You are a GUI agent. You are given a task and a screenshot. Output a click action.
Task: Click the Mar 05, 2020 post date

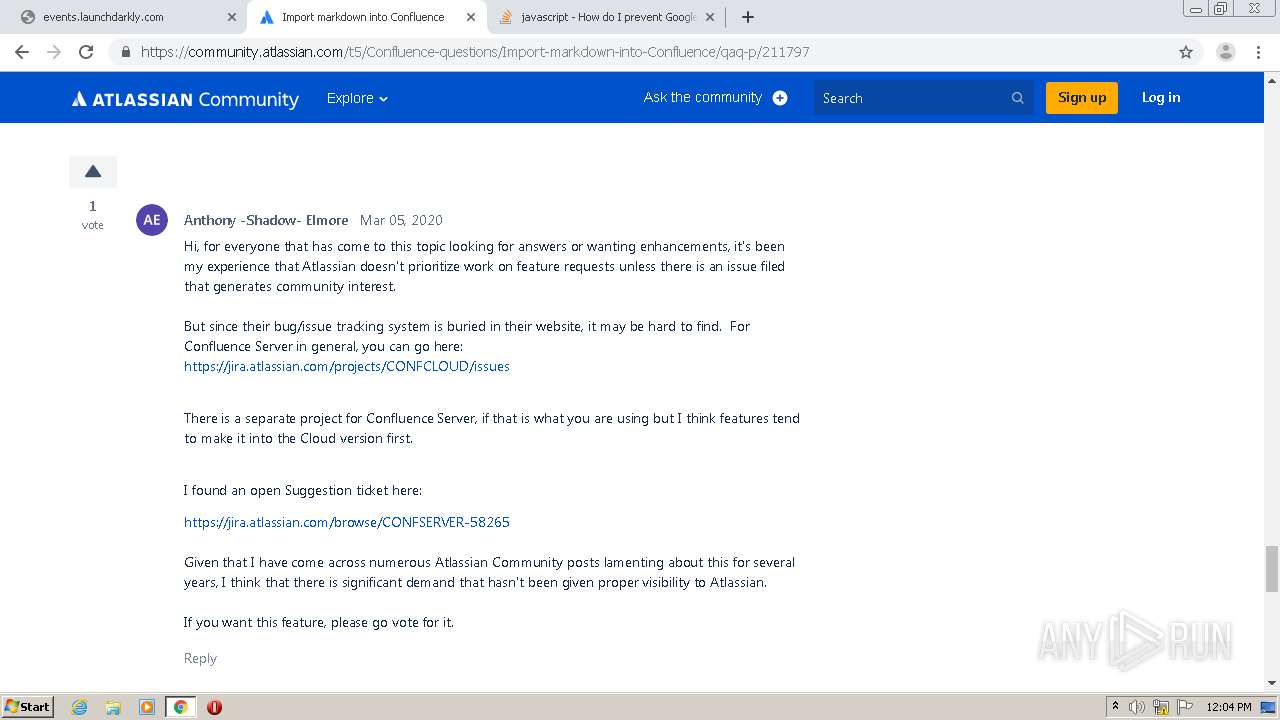(401, 220)
